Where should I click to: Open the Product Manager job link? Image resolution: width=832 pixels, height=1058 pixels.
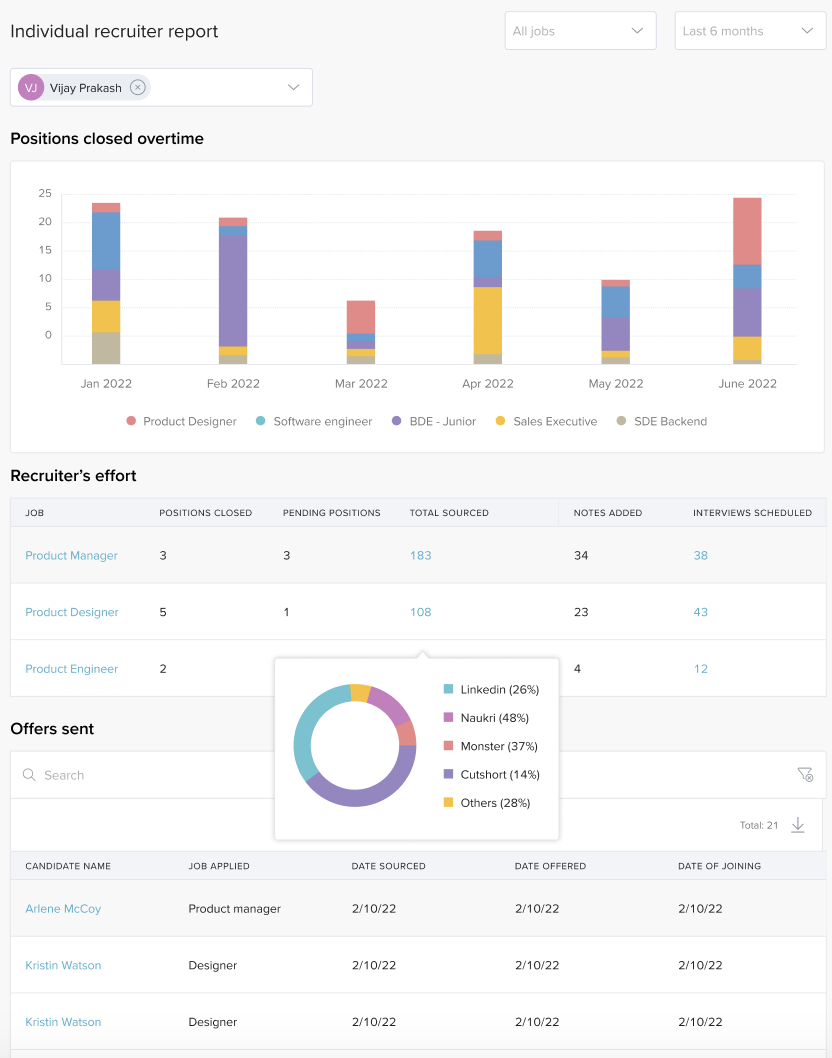[x=71, y=556]
